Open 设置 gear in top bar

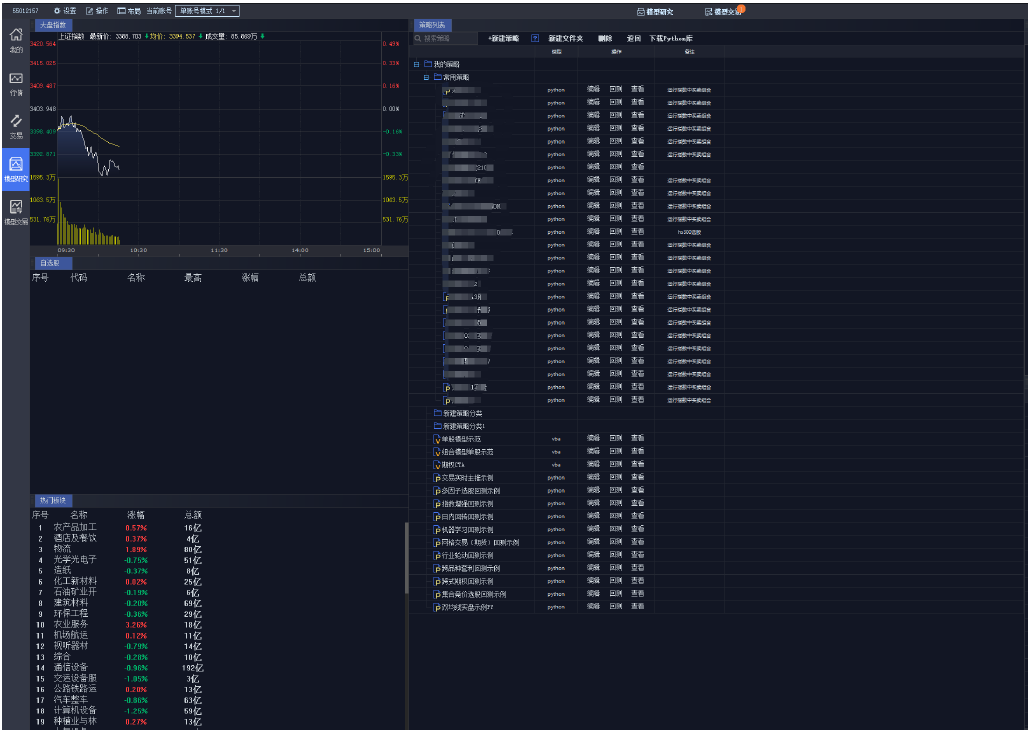coord(64,11)
